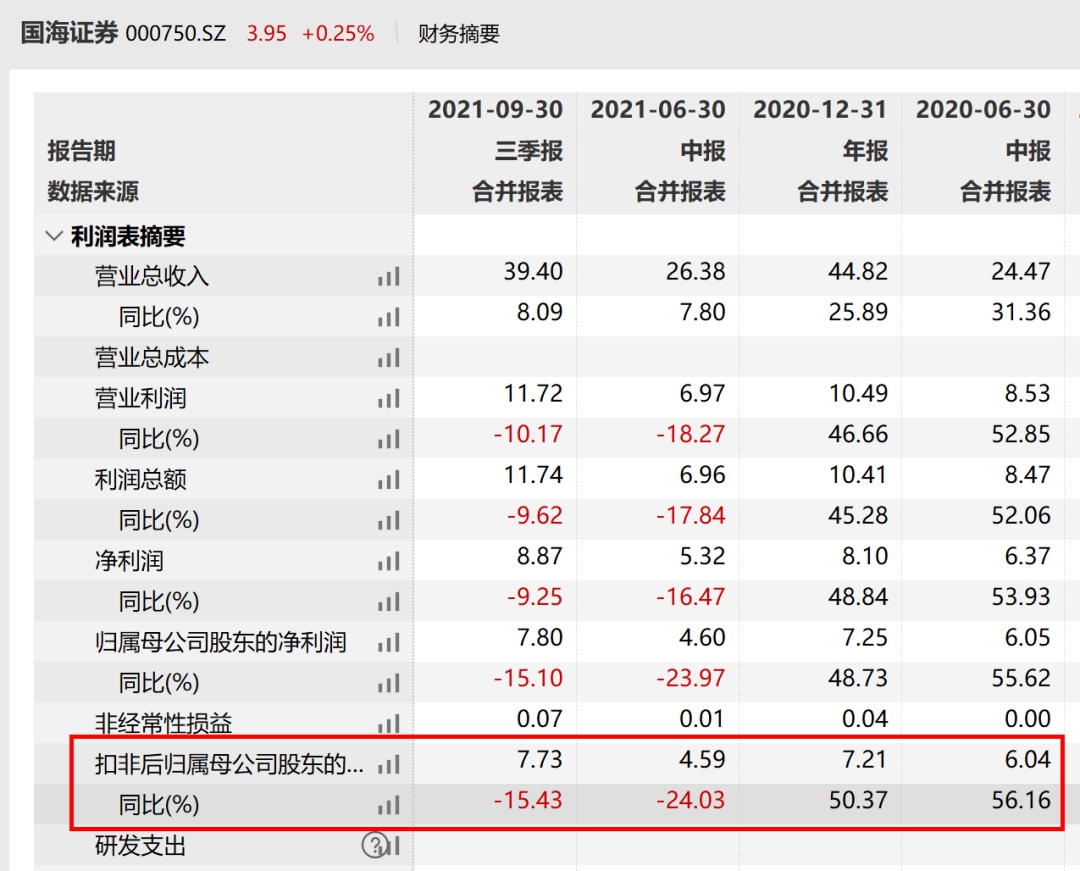Select the 2020-12-31 column header
This screenshot has width=1080, height=871.
pyautogui.click(x=820, y=109)
